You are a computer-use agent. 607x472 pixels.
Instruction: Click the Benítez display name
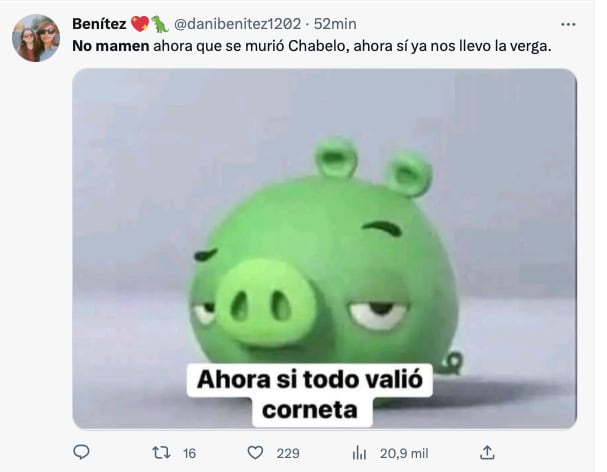99,24
